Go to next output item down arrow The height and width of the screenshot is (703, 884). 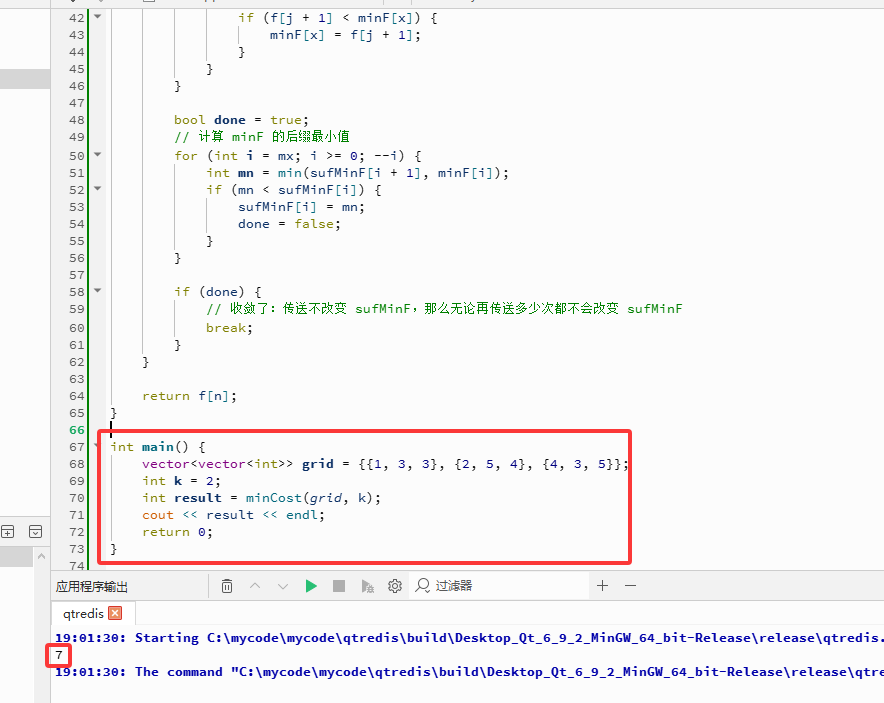click(x=283, y=586)
